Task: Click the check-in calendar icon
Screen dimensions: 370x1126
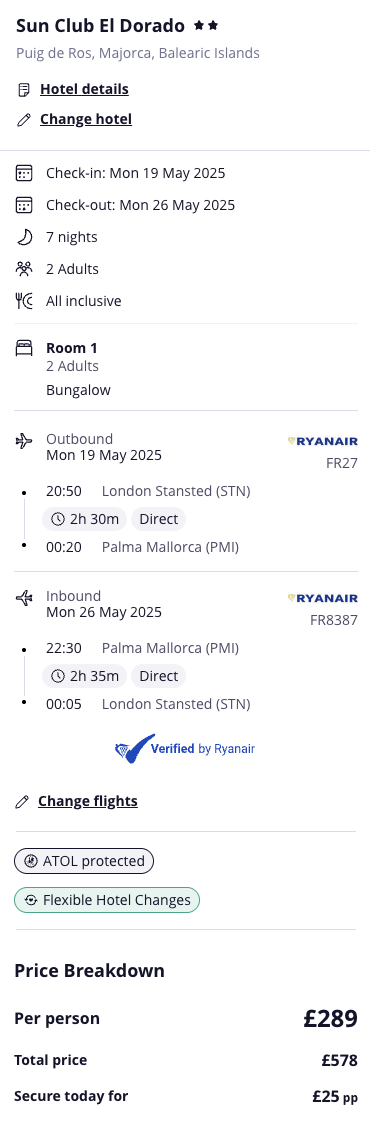Action: [x=24, y=173]
